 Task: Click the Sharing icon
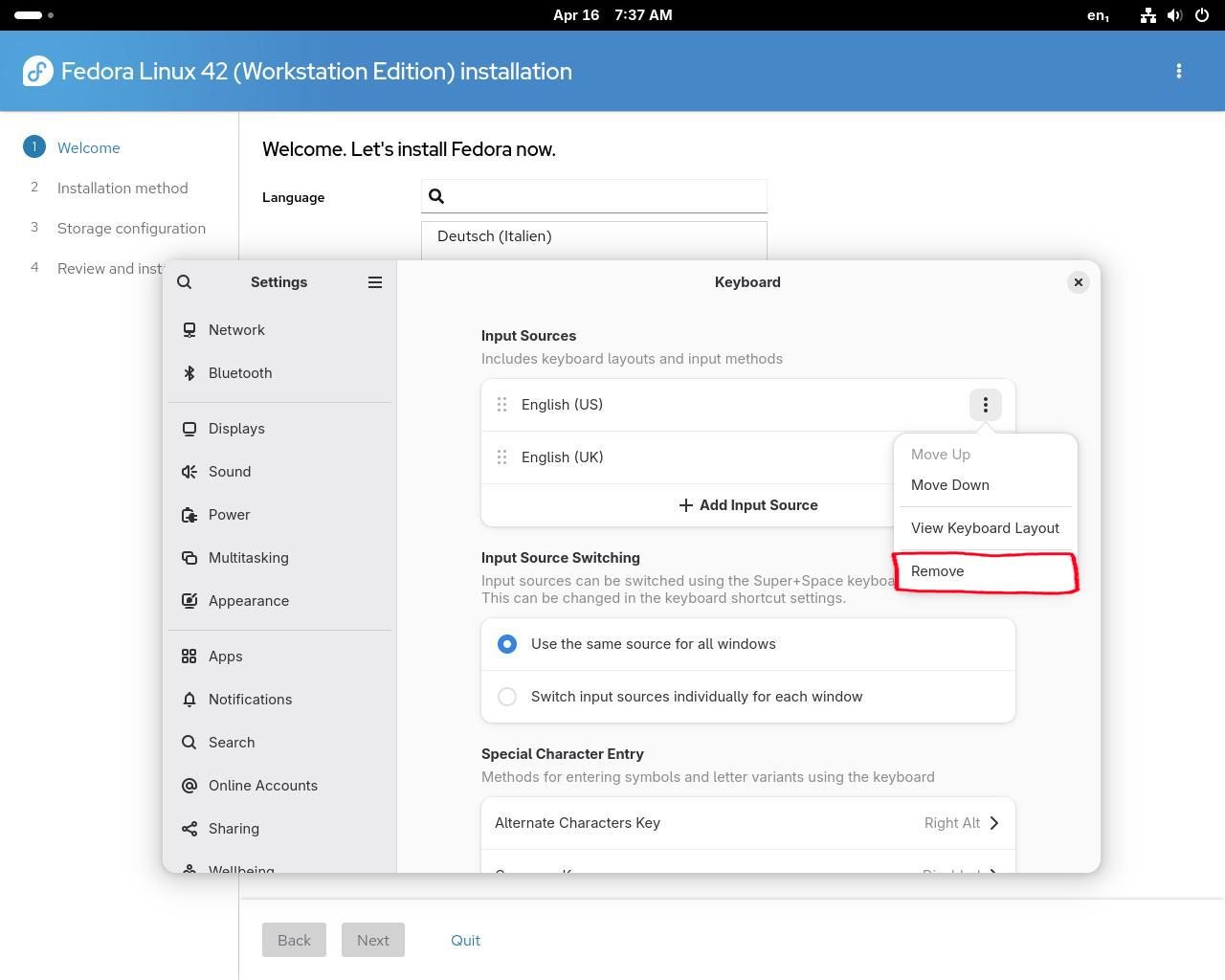tap(189, 829)
